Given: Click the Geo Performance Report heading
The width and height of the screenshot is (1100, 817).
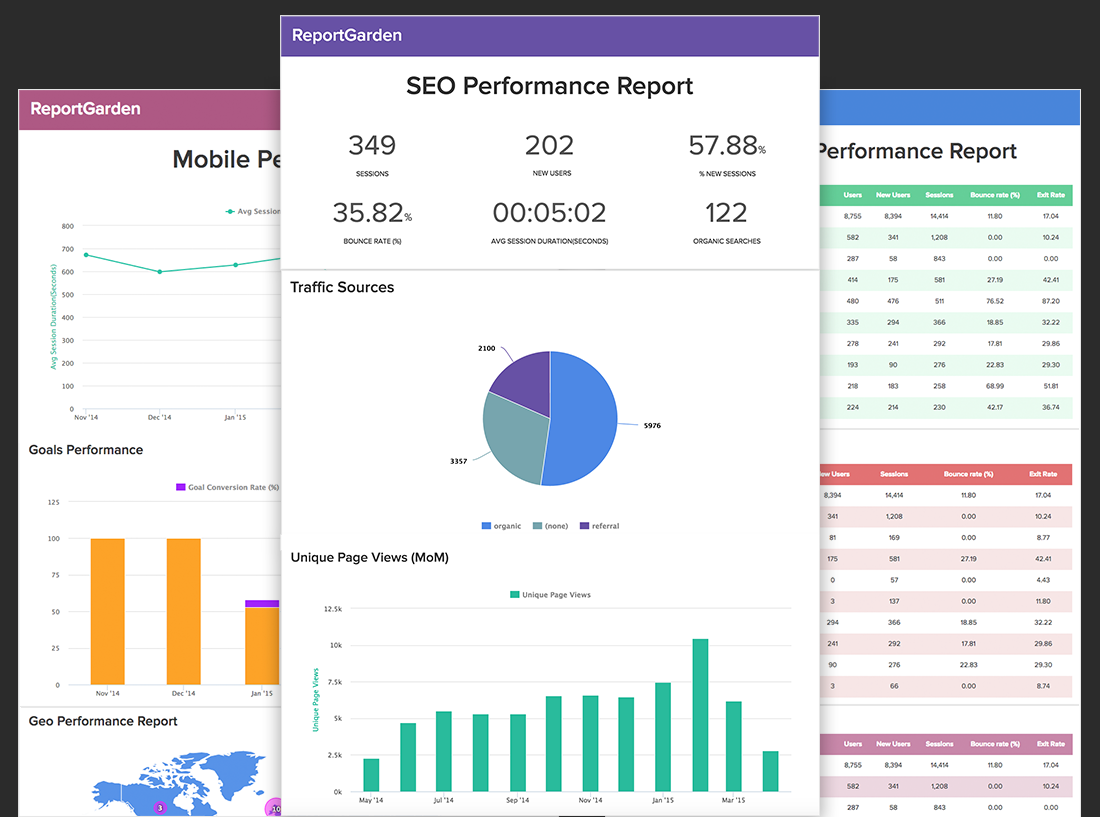Looking at the screenshot, I should [106, 721].
